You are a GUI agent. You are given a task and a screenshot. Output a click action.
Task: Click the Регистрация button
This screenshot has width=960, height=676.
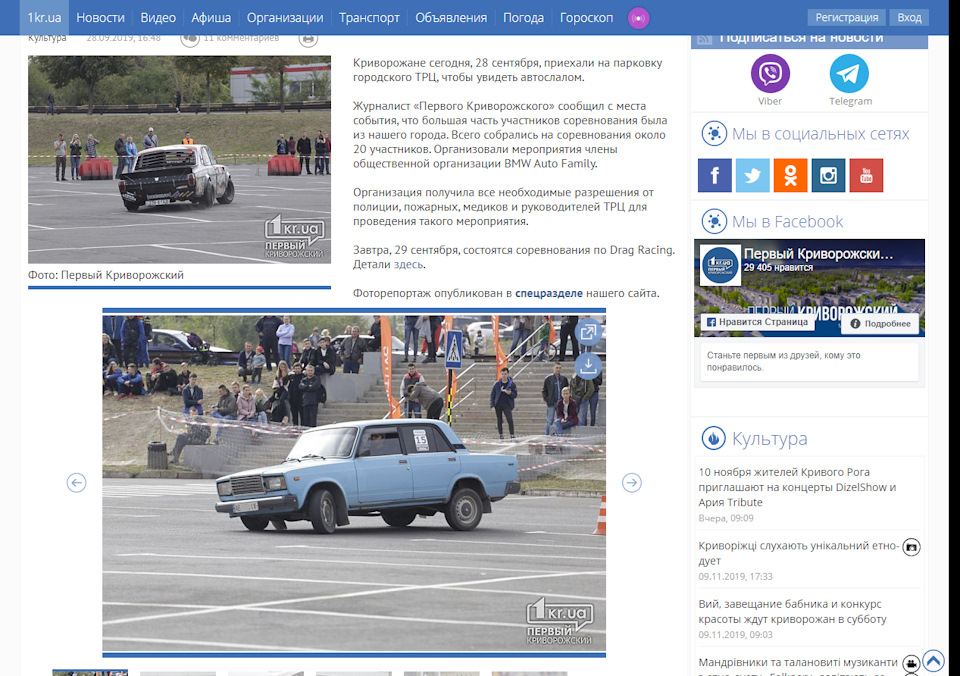847,18
